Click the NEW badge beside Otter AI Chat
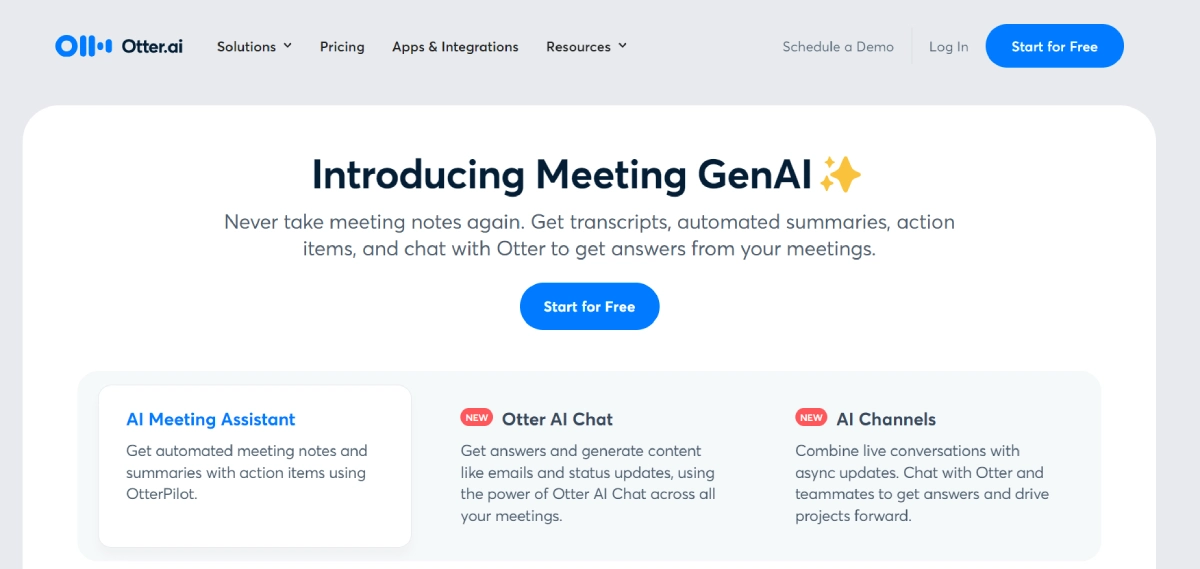The height and width of the screenshot is (569, 1200). 477,418
